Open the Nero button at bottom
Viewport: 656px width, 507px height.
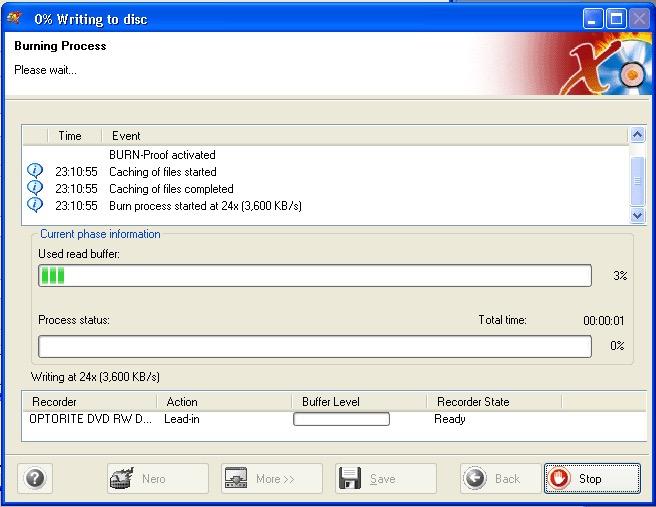pyautogui.click(x=158, y=478)
